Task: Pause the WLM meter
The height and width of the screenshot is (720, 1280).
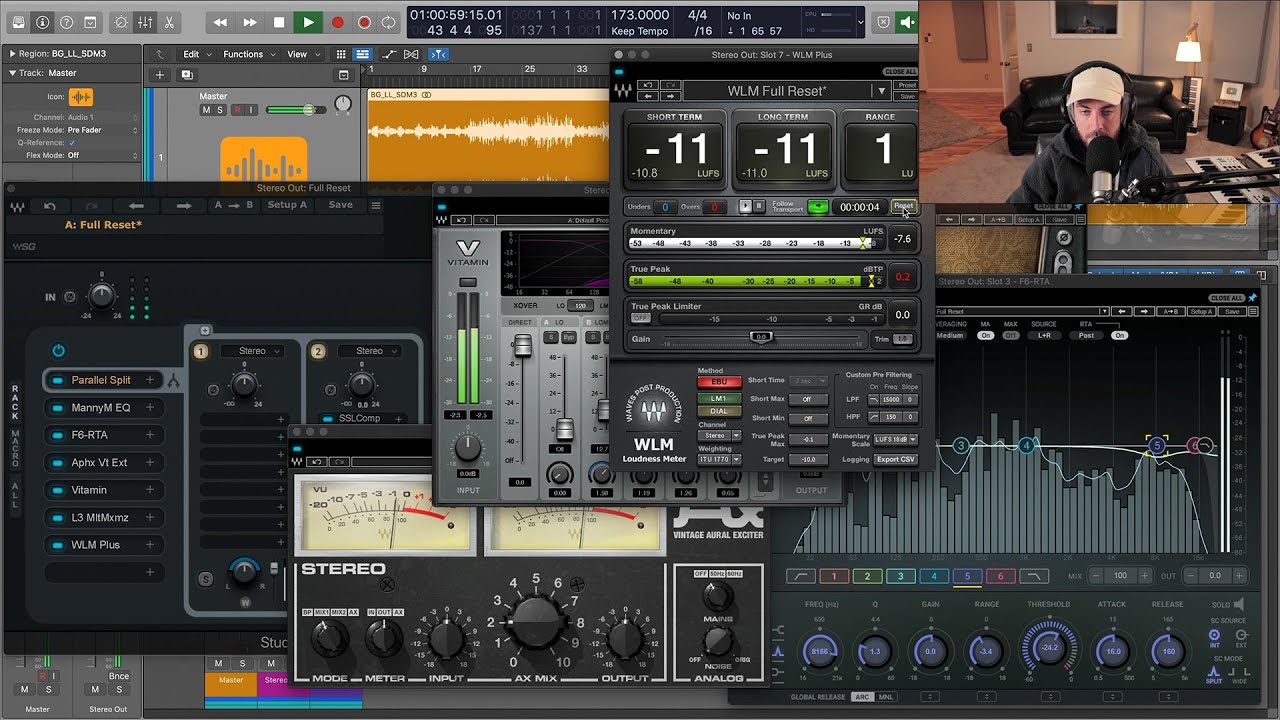Action: pyautogui.click(x=758, y=207)
